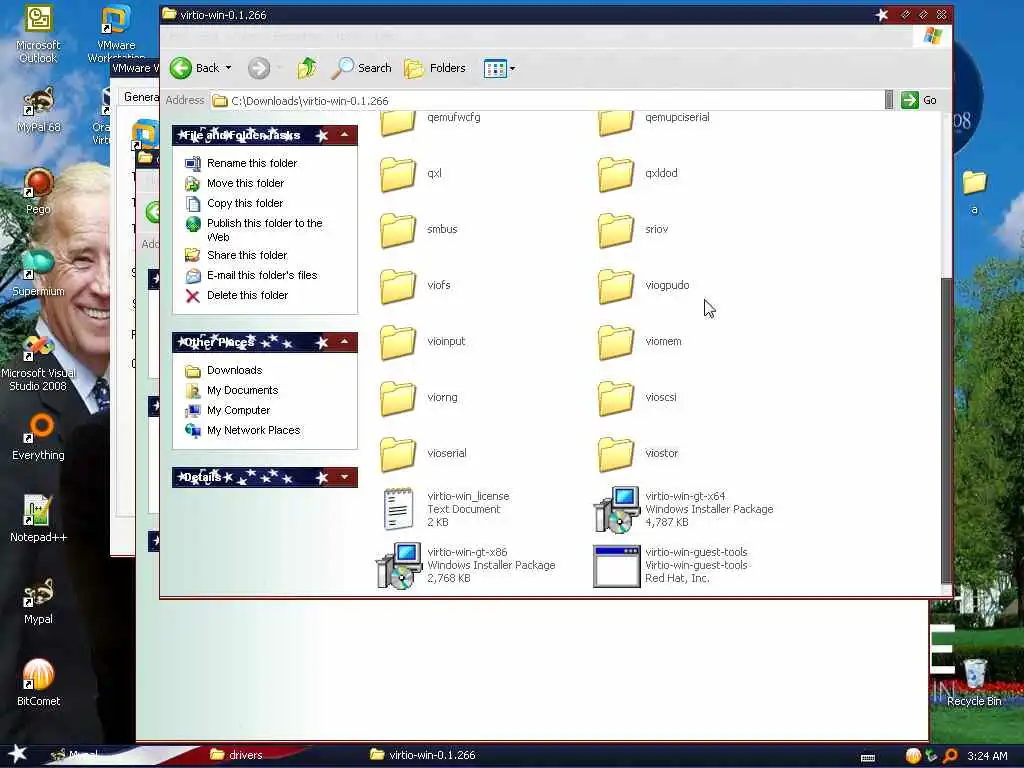The height and width of the screenshot is (768, 1024).
Task: Open My Documents in Other Places
Action: coord(231,391)
